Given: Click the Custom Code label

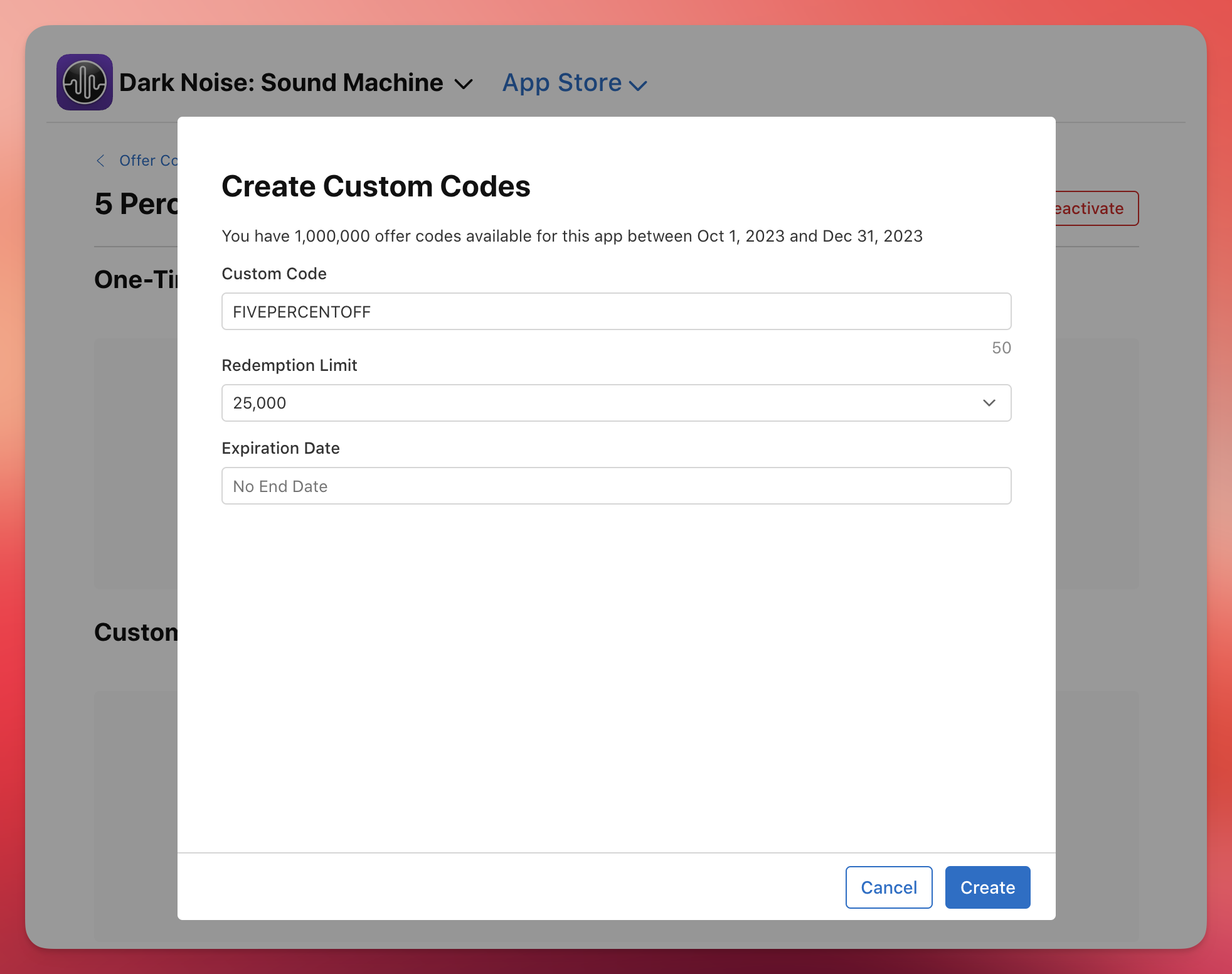Looking at the screenshot, I should point(274,274).
